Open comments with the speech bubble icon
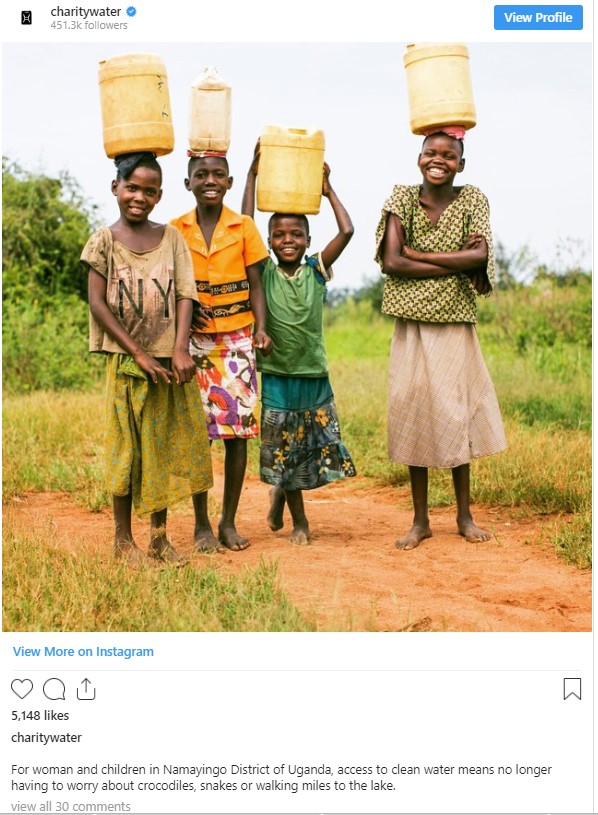 (x=54, y=689)
